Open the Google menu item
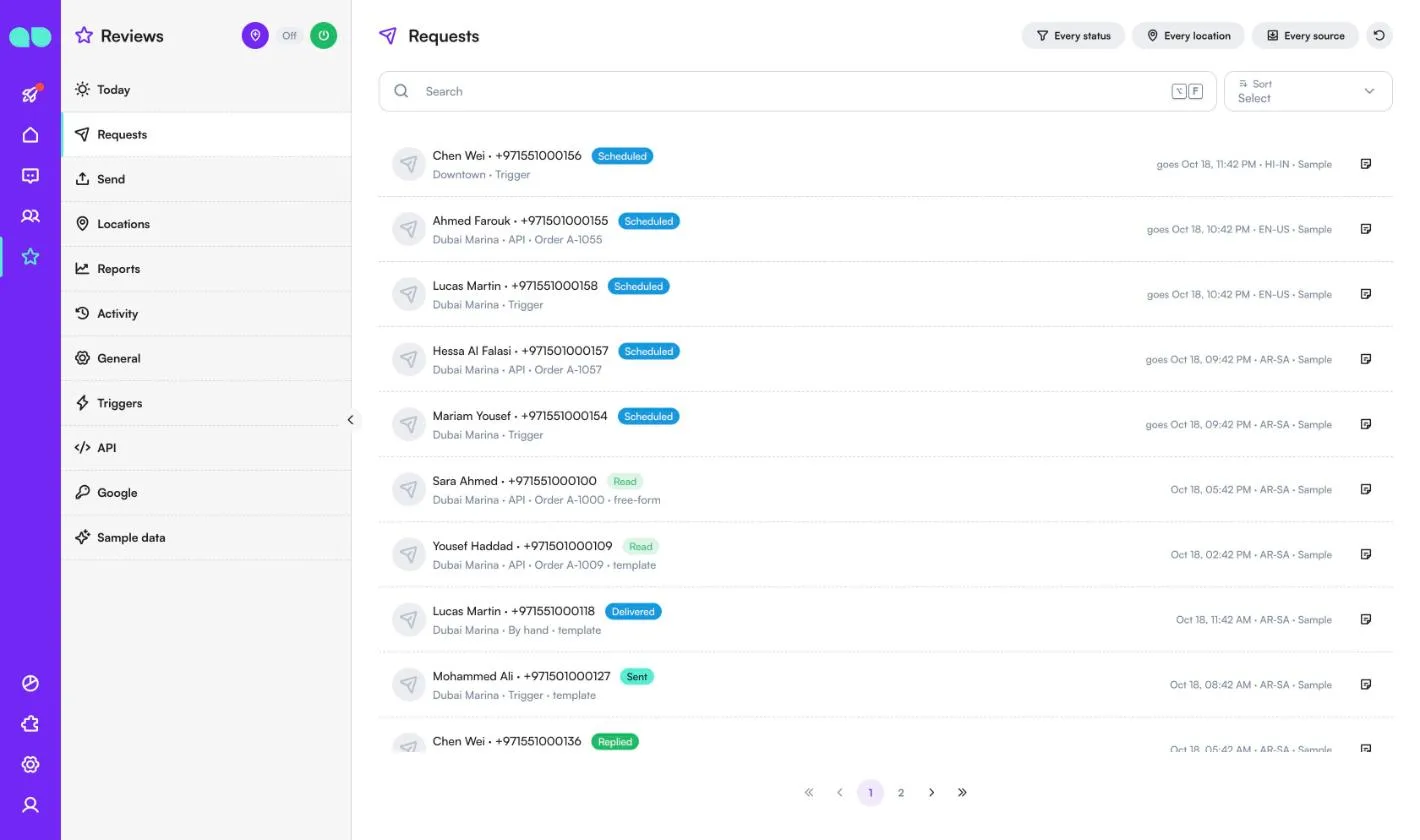 click(206, 493)
